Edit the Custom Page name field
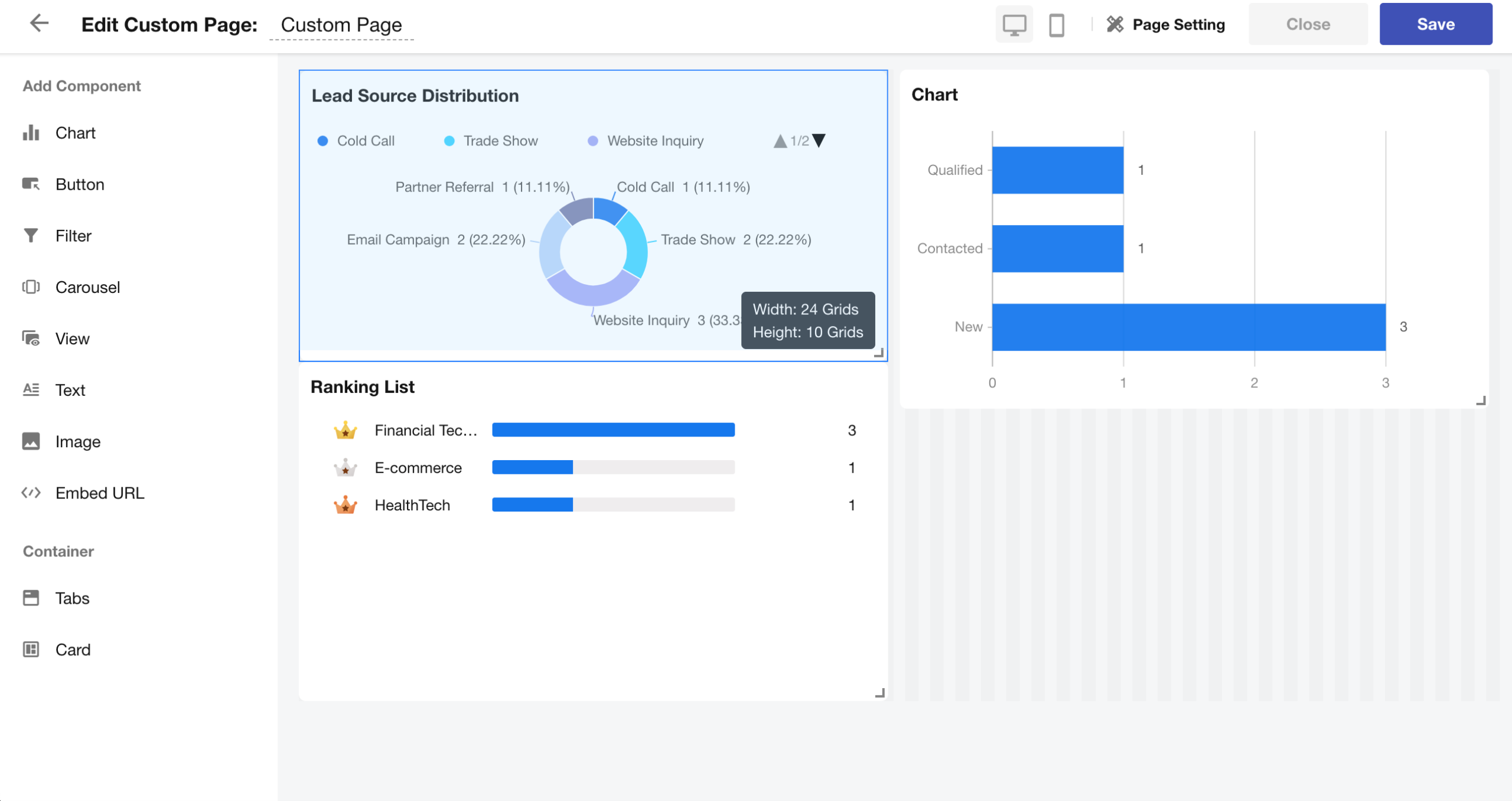 pyautogui.click(x=341, y=25)
